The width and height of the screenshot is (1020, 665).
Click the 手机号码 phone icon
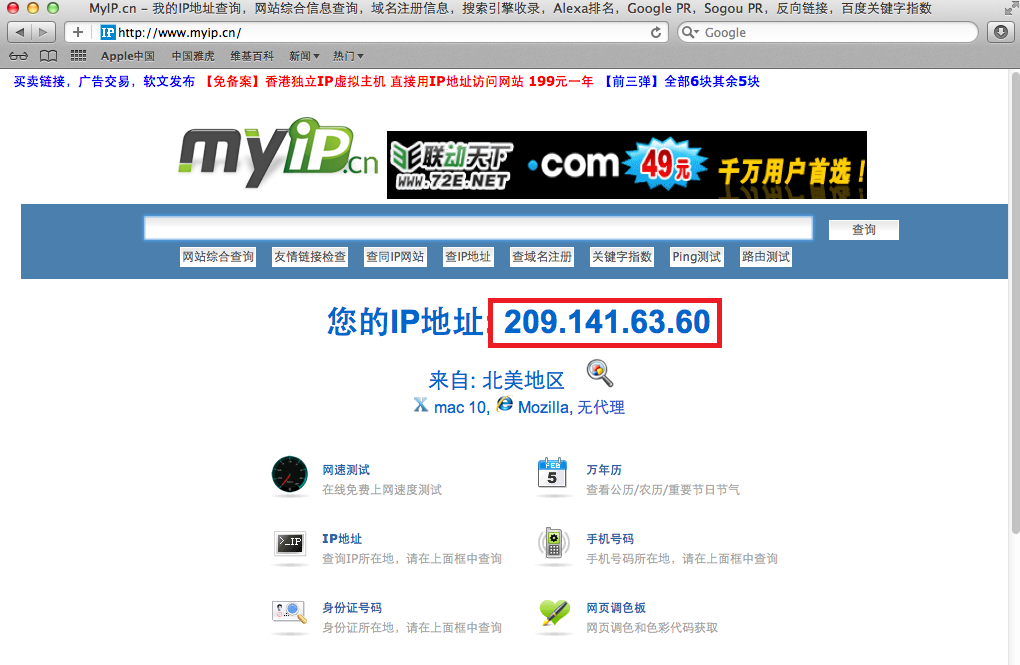coord(553,544)
